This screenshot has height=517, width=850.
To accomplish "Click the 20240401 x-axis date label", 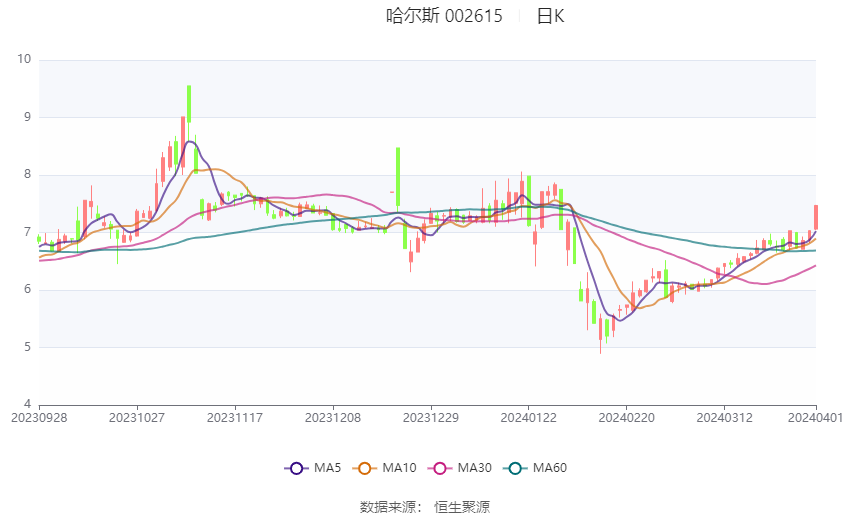I will coord(815,418).
